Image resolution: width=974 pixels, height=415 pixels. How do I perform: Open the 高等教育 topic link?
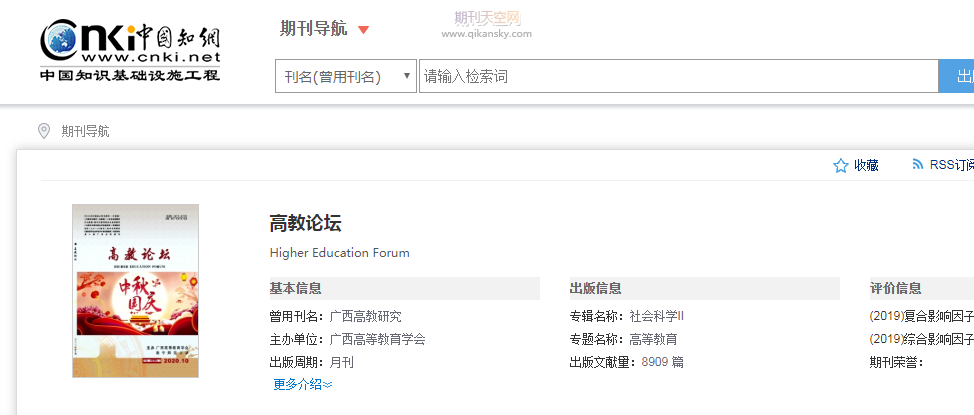pyautogui.click(x=653, y=339)
